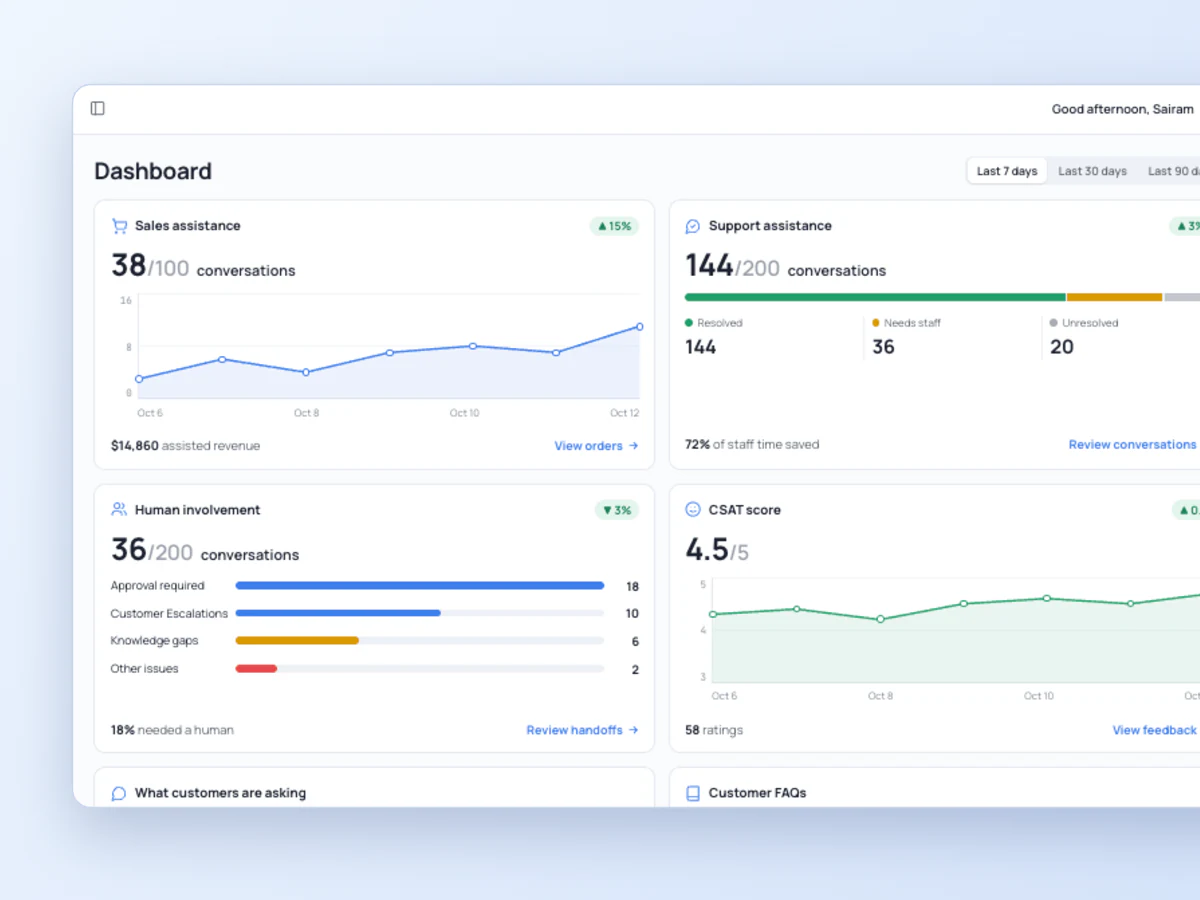Open the Review handoffs link
The height and width of the screenshot is (900, 1200).
click(582, 730)
